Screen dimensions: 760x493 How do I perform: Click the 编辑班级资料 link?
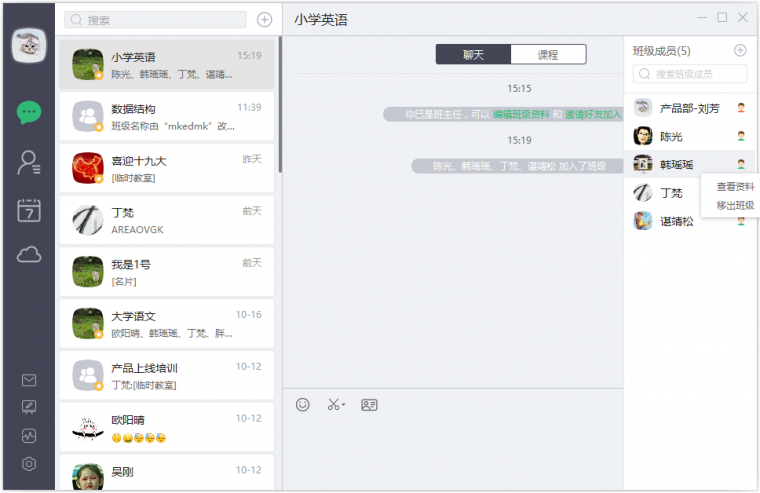[x=521, y=115]
